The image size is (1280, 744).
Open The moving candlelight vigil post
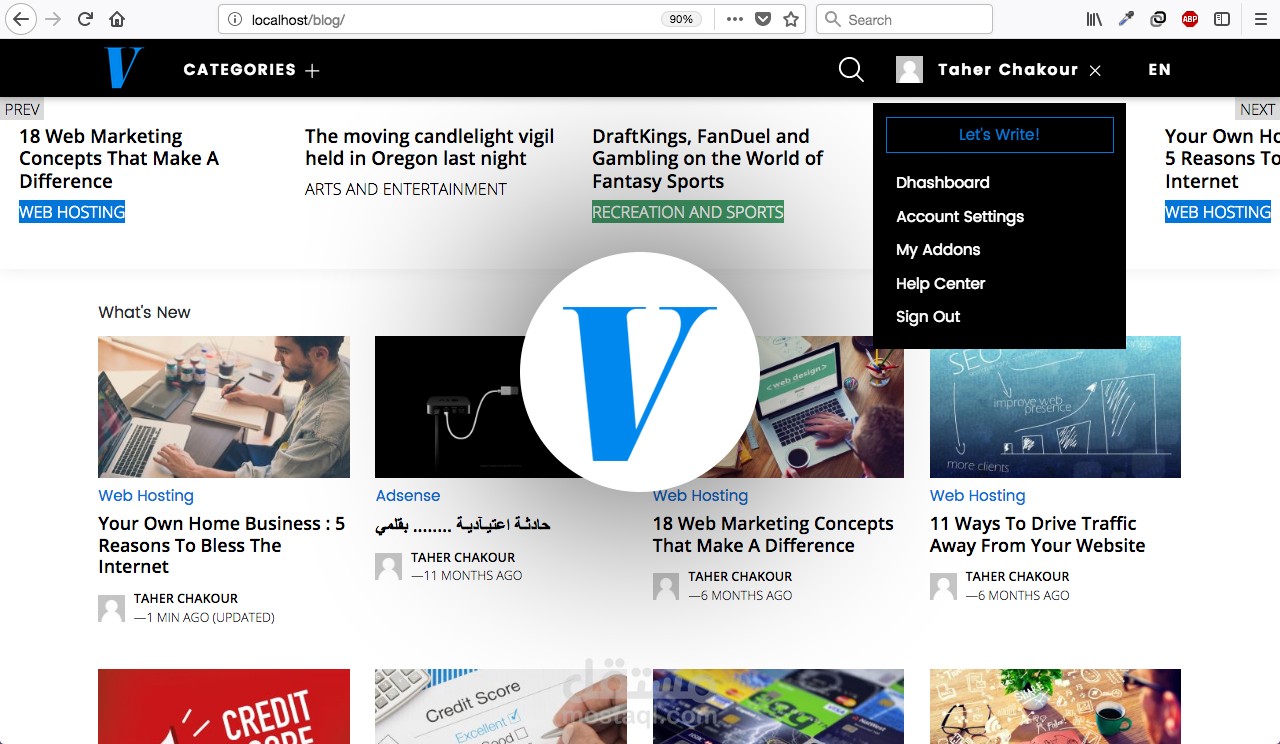[429, 147]
